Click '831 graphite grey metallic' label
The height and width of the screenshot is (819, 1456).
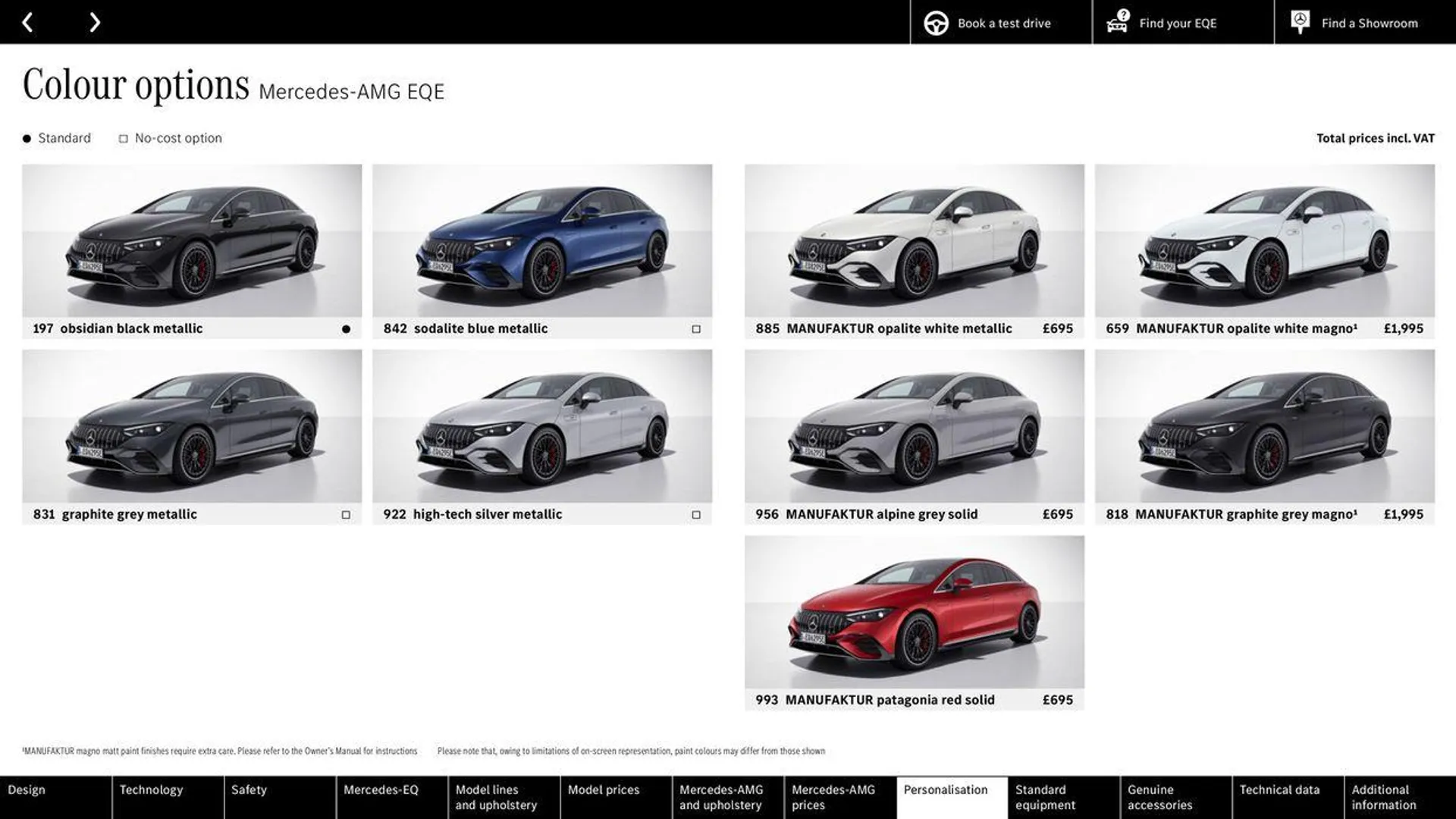tap(115, 514)
